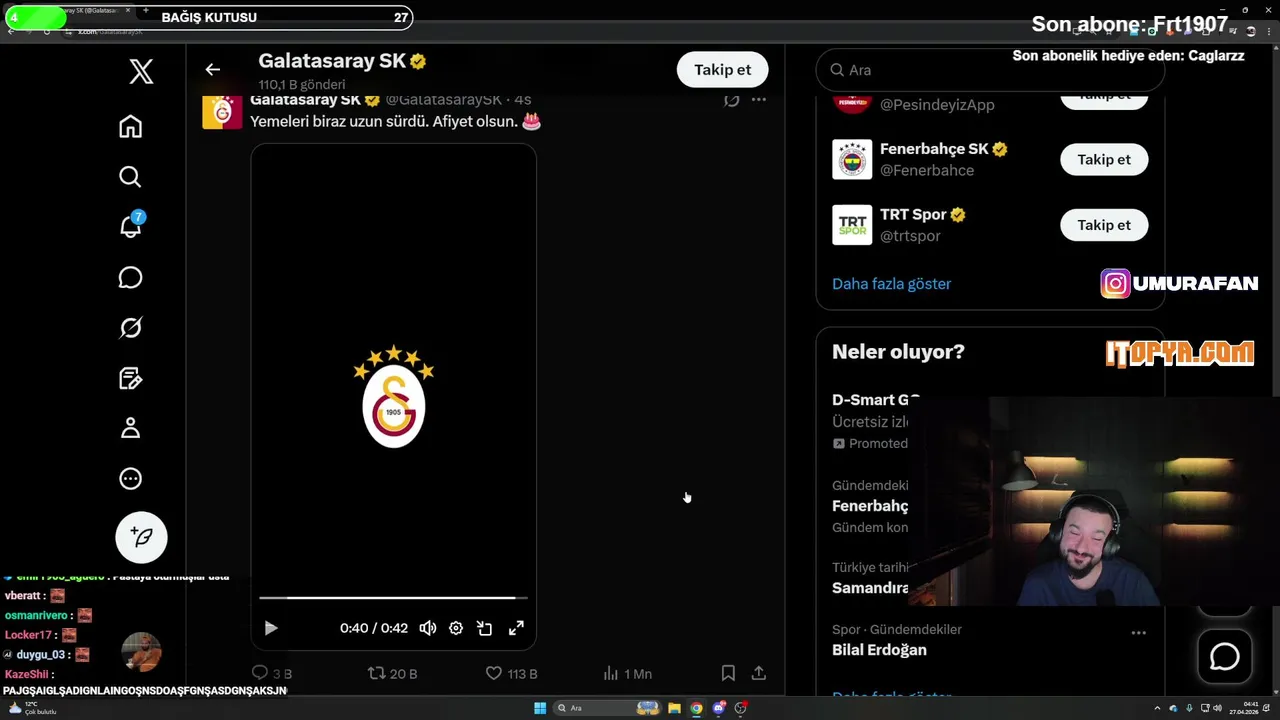Open Lists icon in left sidebar
Image resolution: width=1280 pixels, height=720 pixels.
[x=130, y=378]
